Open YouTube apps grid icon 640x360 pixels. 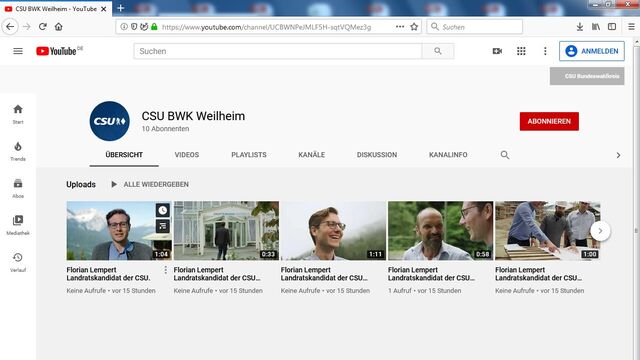click(x=521, y=51)
